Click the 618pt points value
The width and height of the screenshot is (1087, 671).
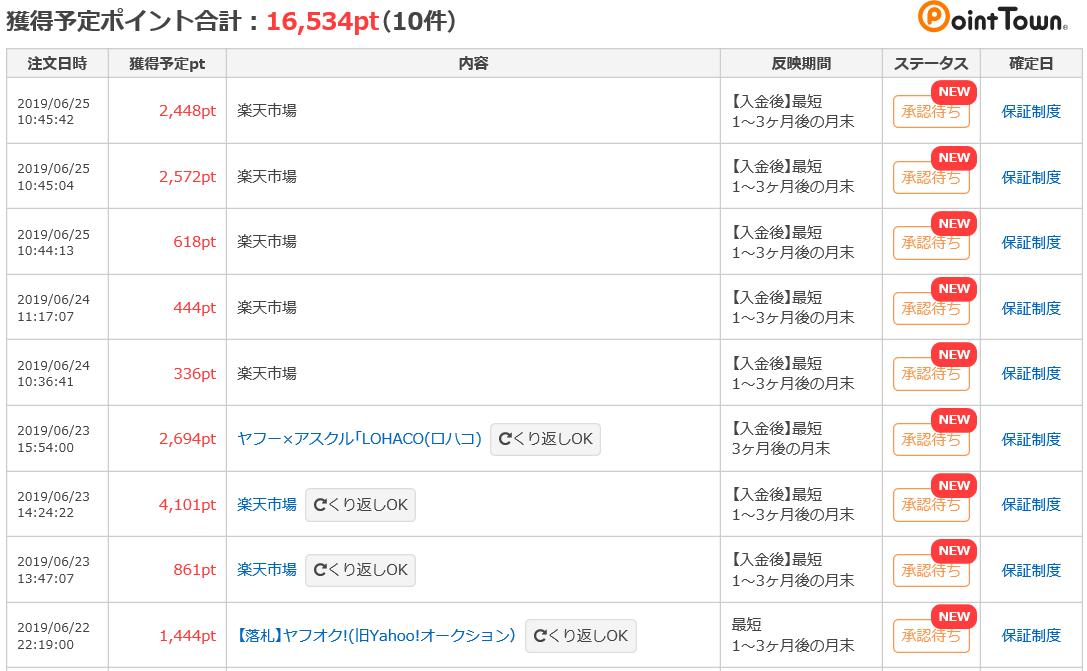[x=195, y=242]
